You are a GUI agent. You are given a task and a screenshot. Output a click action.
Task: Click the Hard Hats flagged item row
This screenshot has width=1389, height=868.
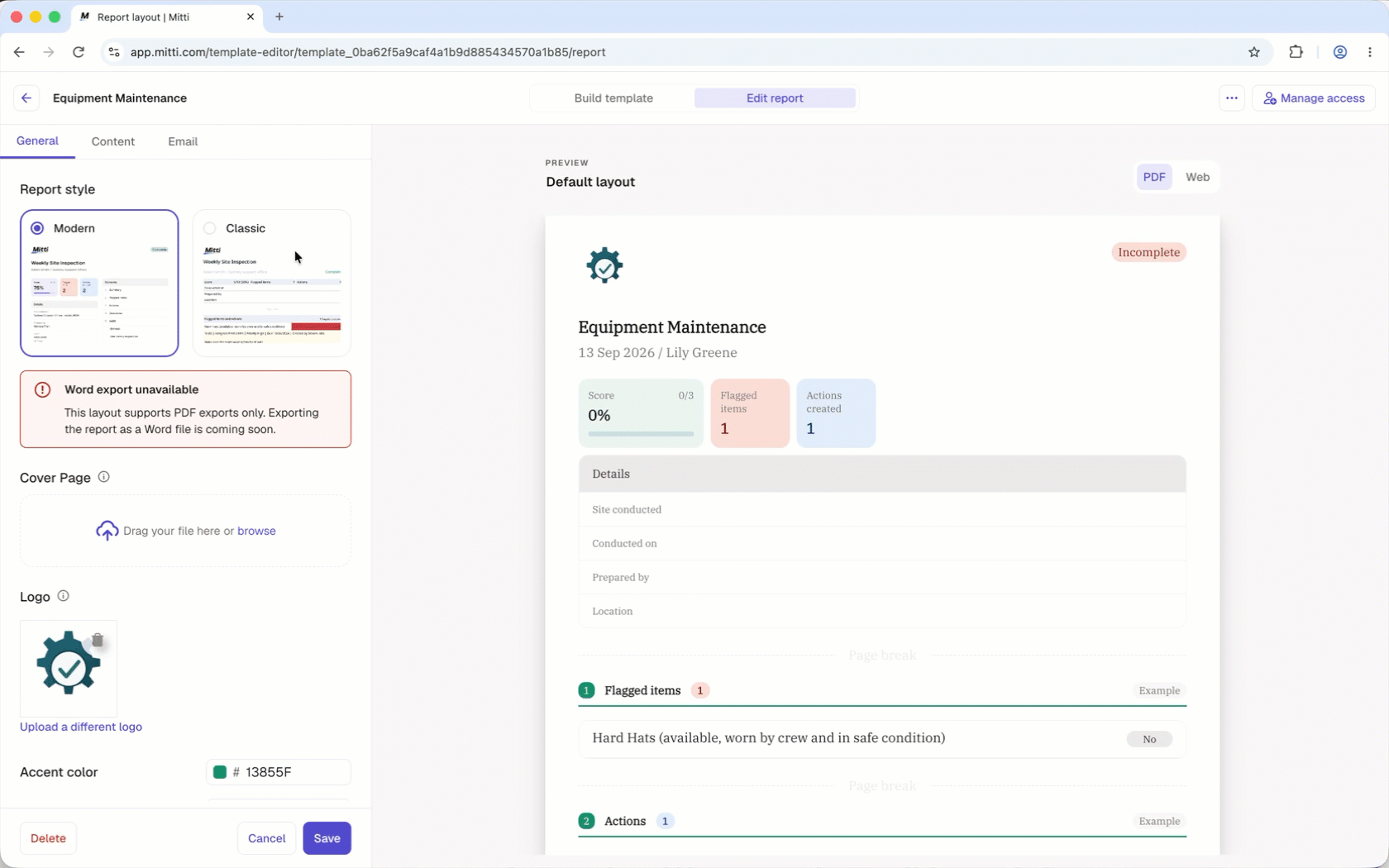[882, 739]
